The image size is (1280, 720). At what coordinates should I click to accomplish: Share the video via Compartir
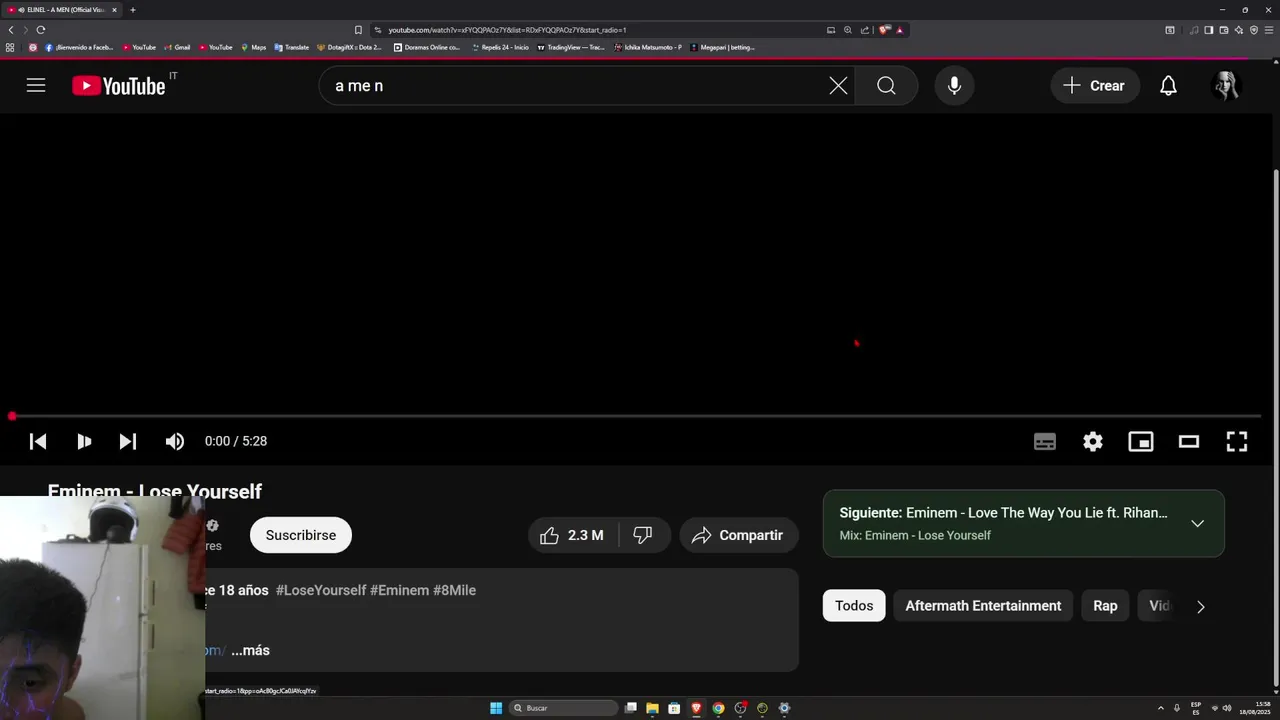click(738, 535)
